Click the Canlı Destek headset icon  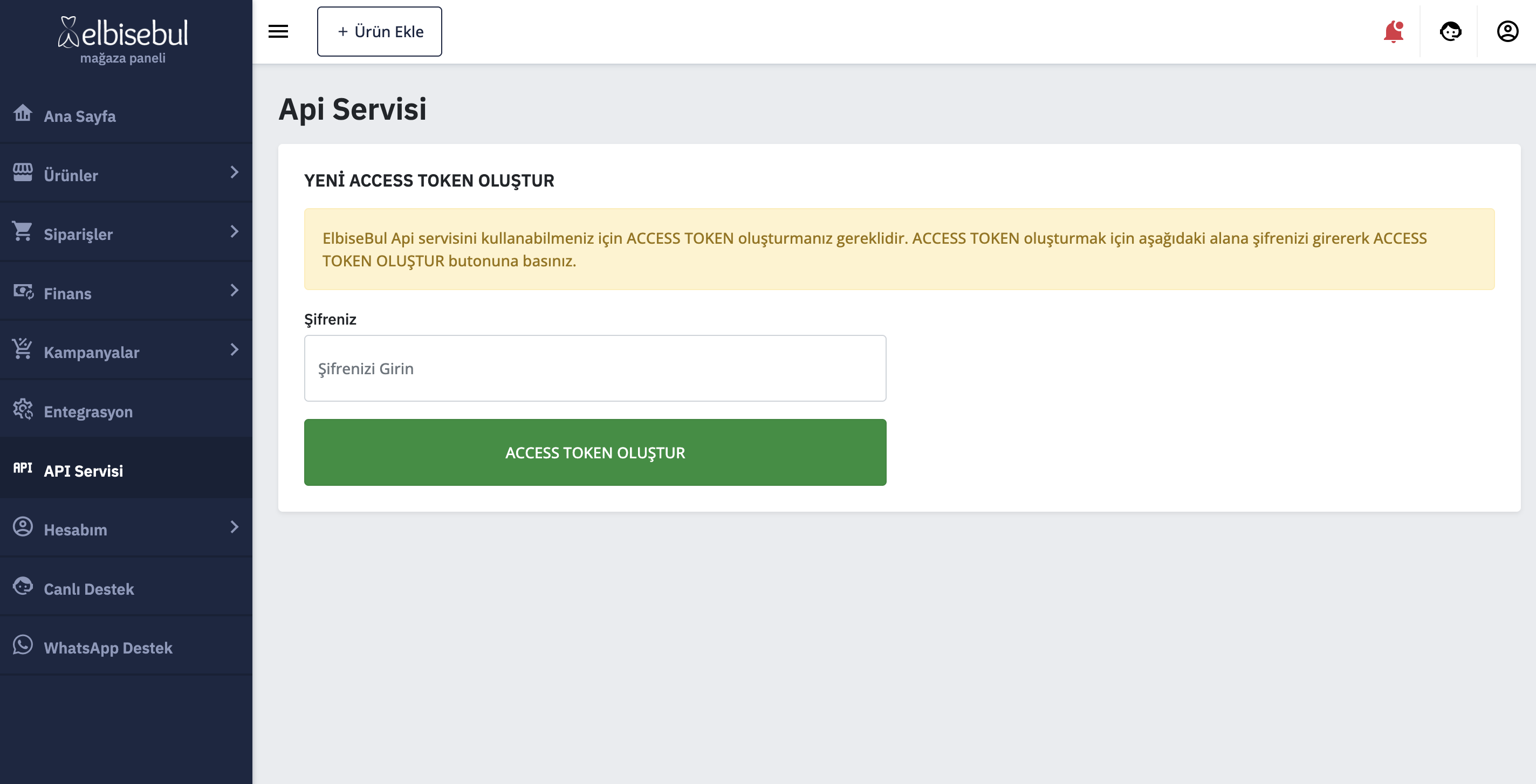23,586
